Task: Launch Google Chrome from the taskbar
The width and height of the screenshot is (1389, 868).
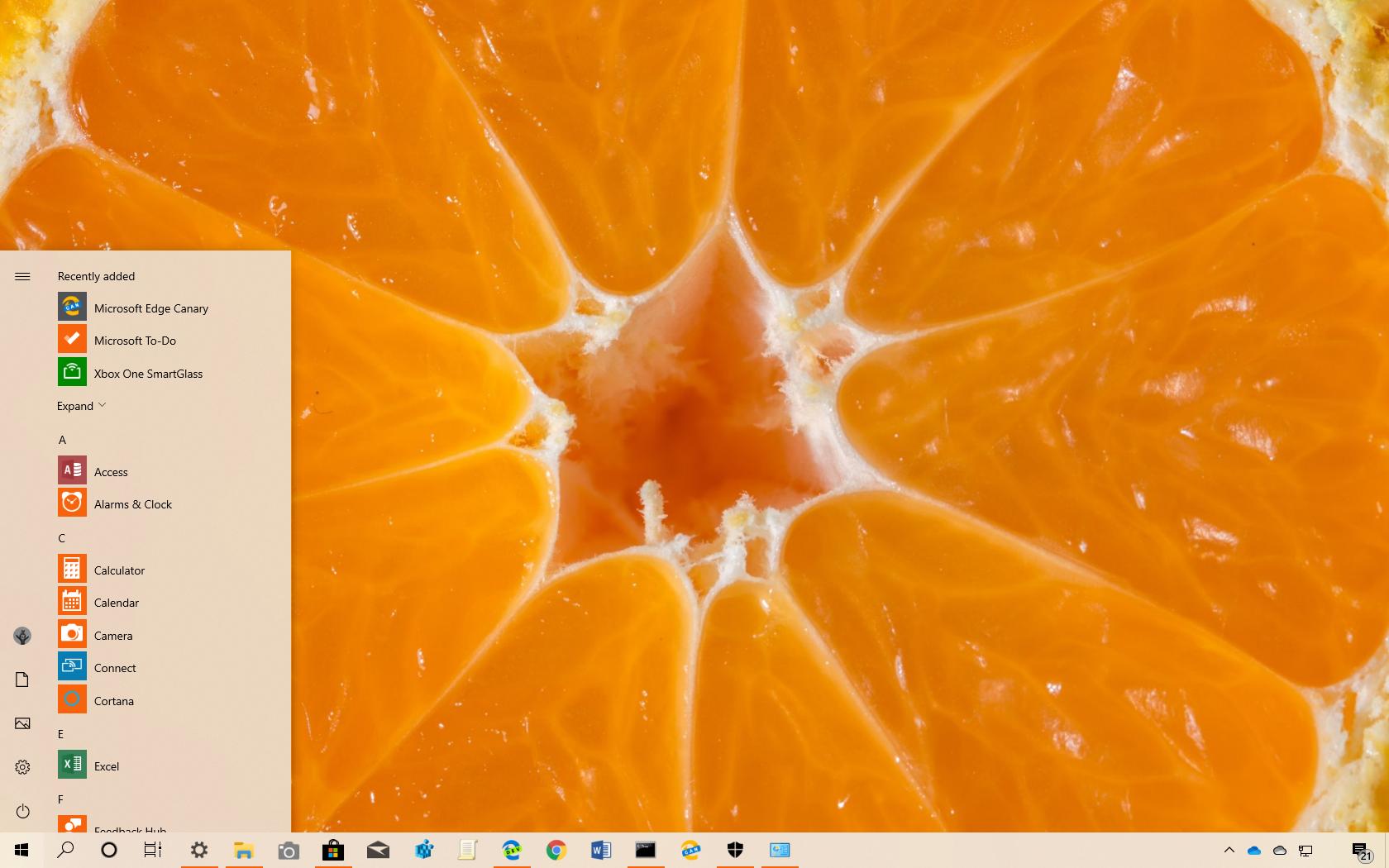Action: tap(556, 851)
